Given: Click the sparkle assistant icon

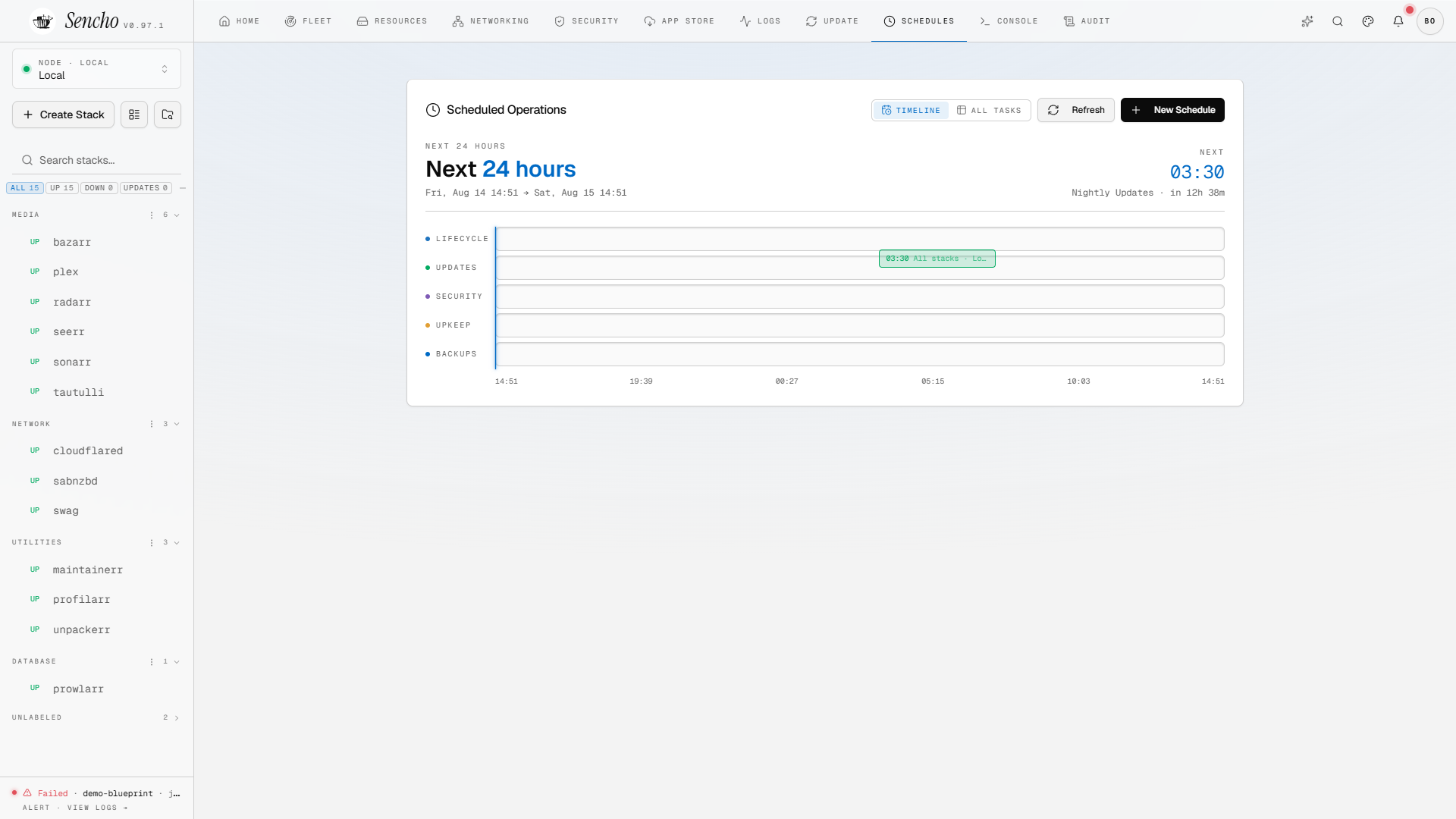Looking at the screenshot, I should point(1307,21).
